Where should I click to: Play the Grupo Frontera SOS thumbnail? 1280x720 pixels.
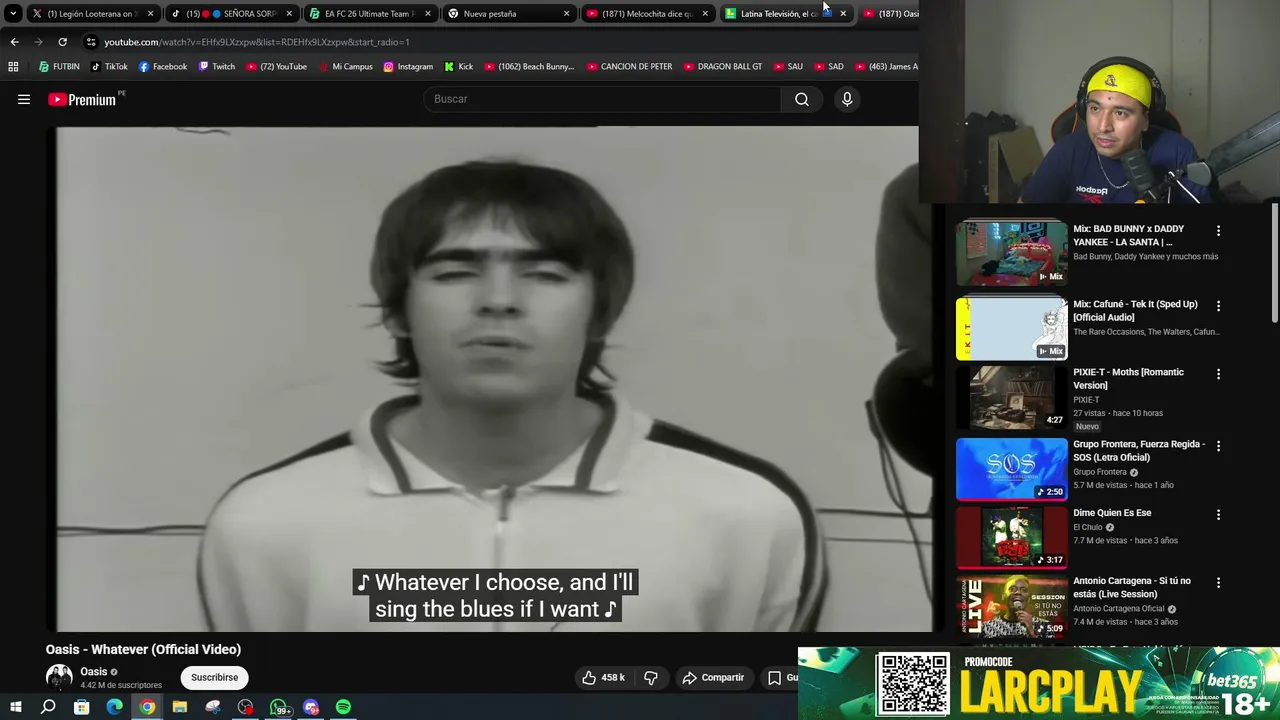click(x=1011, y=469)
